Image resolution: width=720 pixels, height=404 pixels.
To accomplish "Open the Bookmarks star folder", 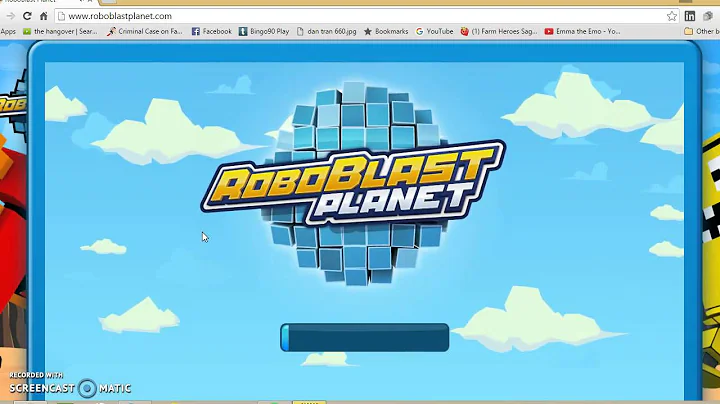I will pyautogui.click(x=386, y=31).
